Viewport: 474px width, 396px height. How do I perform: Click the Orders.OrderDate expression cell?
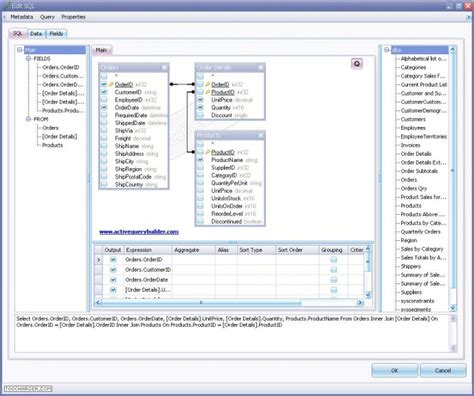(148, 280)
